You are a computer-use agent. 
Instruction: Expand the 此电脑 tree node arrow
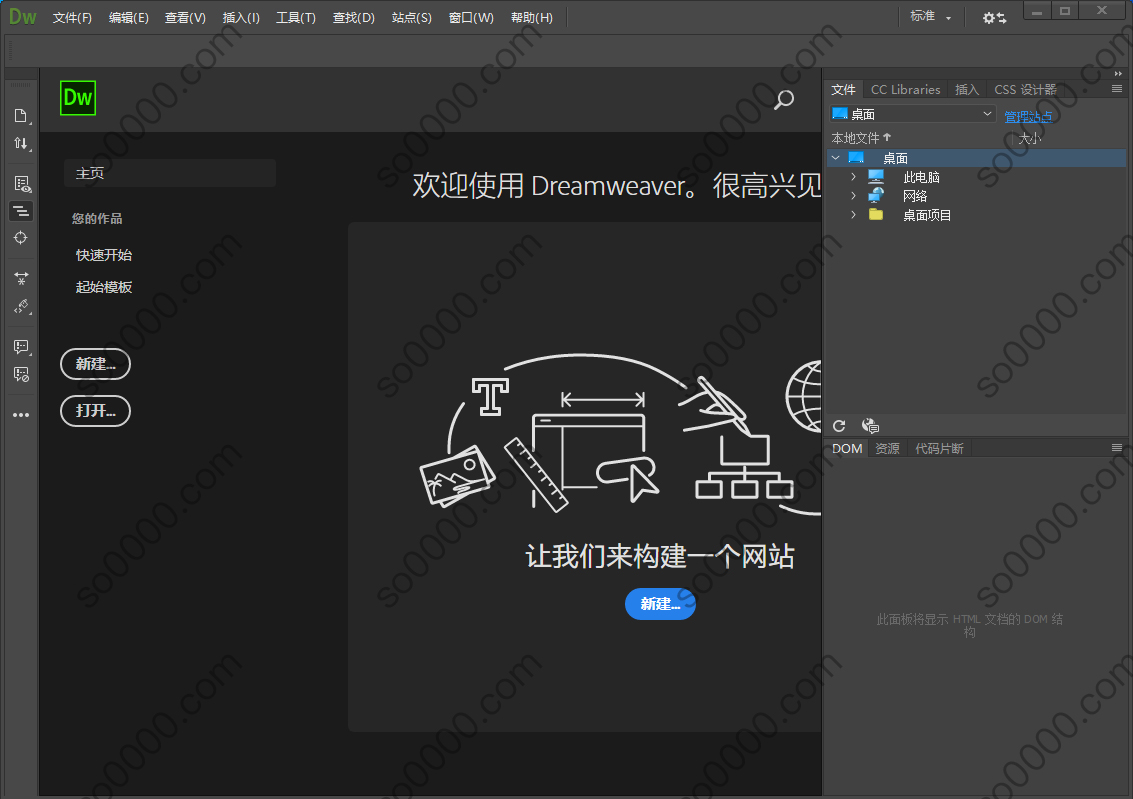853,177
